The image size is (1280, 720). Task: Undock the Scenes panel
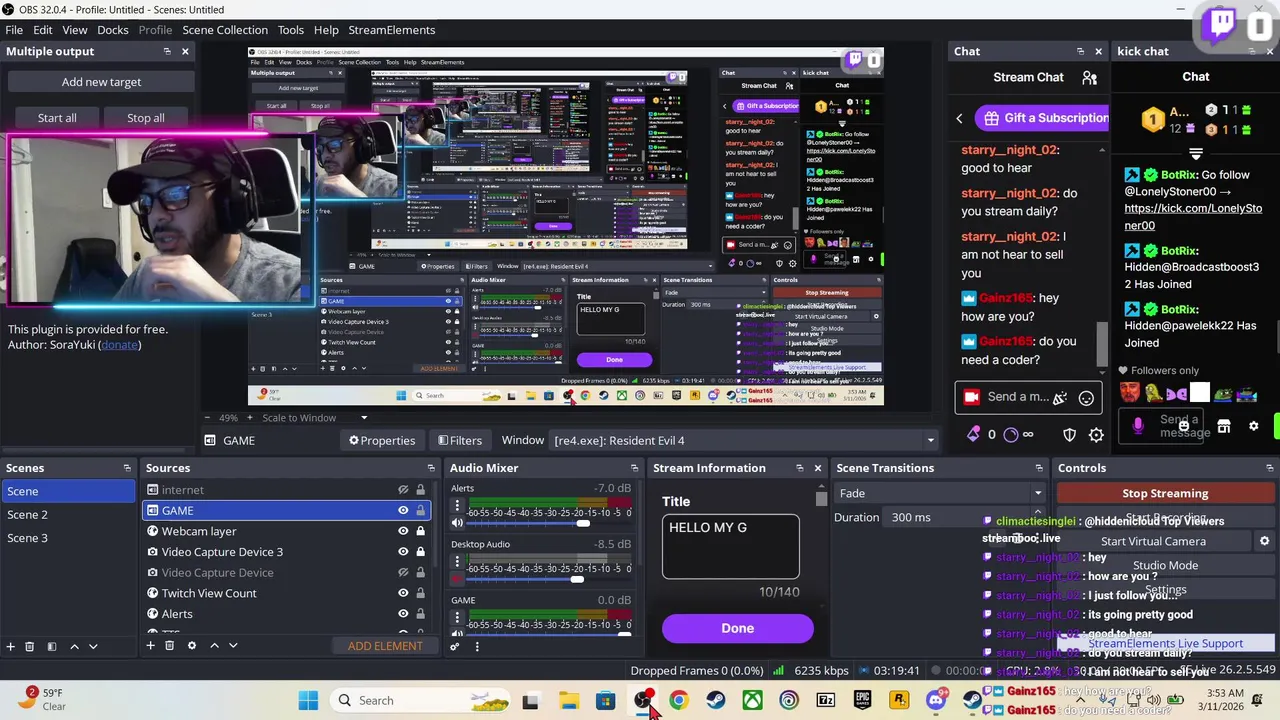[x=127, y=468]
